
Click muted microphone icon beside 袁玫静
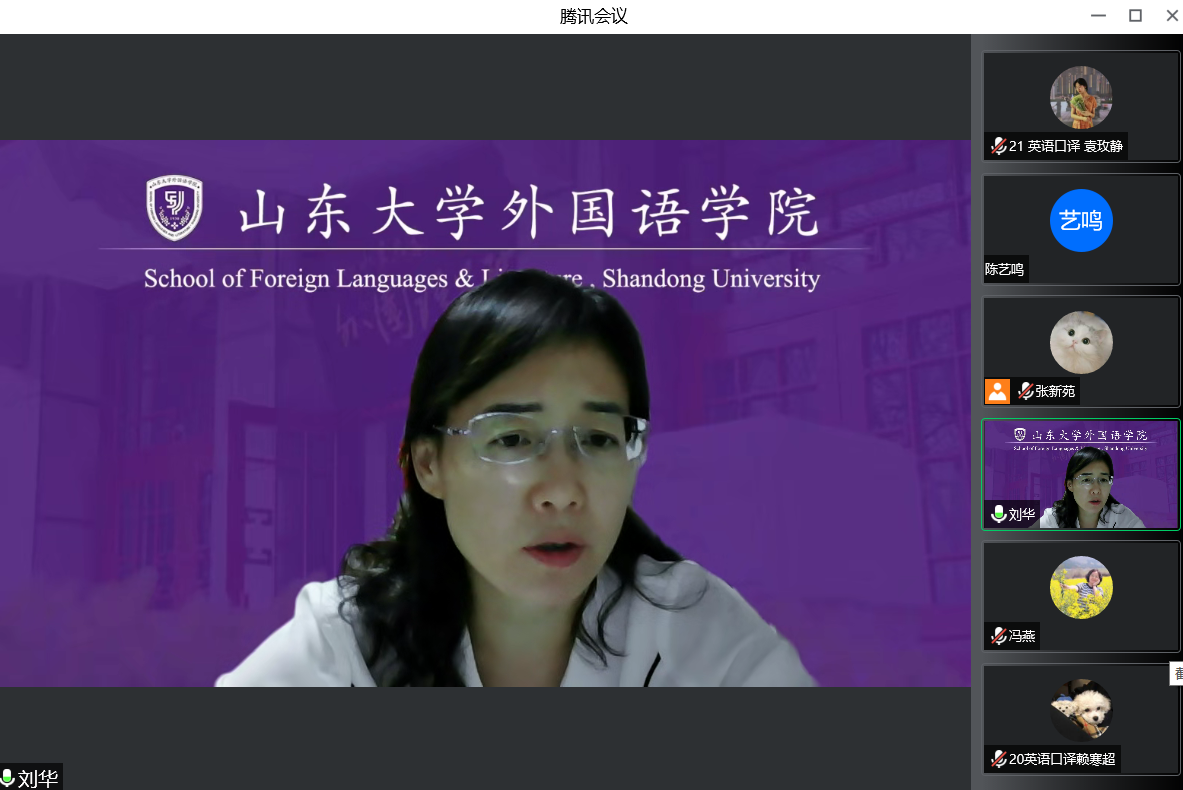[998, 146]
